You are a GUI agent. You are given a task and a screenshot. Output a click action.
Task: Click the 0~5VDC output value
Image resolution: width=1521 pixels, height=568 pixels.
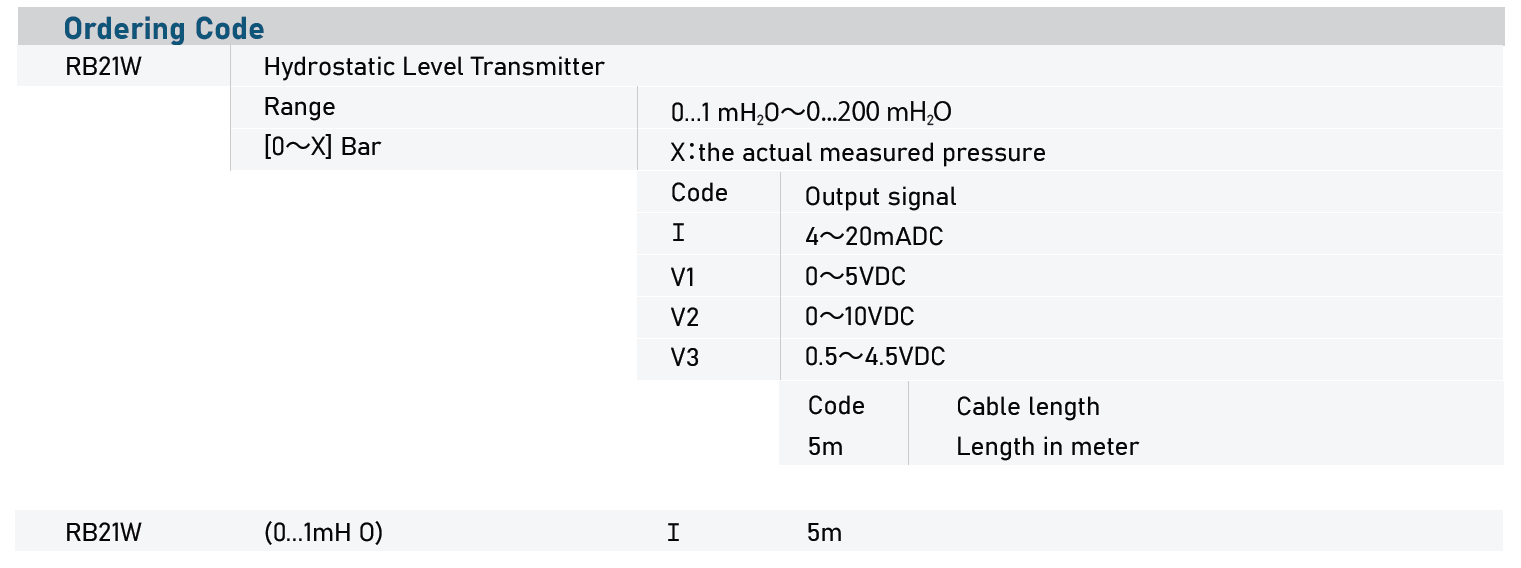point(855,277)
